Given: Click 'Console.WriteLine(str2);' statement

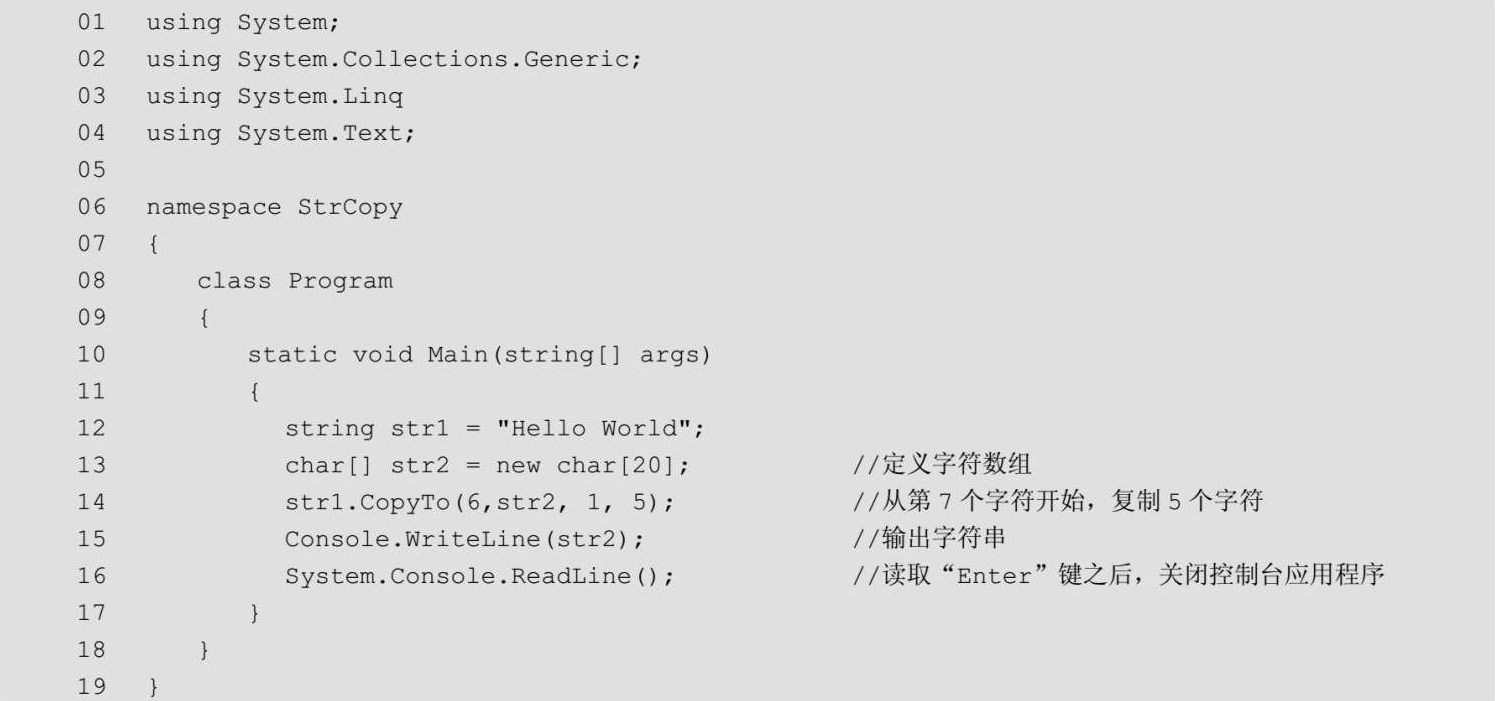Looking at the screenshot, I should click(x=464, y=539).
